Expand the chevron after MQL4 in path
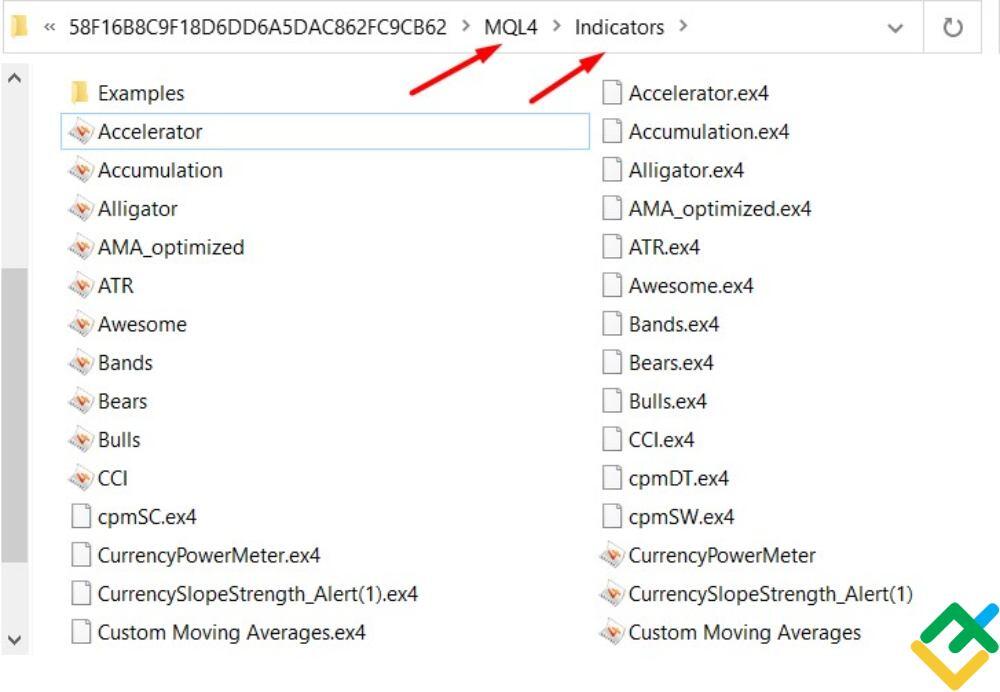 557,27
